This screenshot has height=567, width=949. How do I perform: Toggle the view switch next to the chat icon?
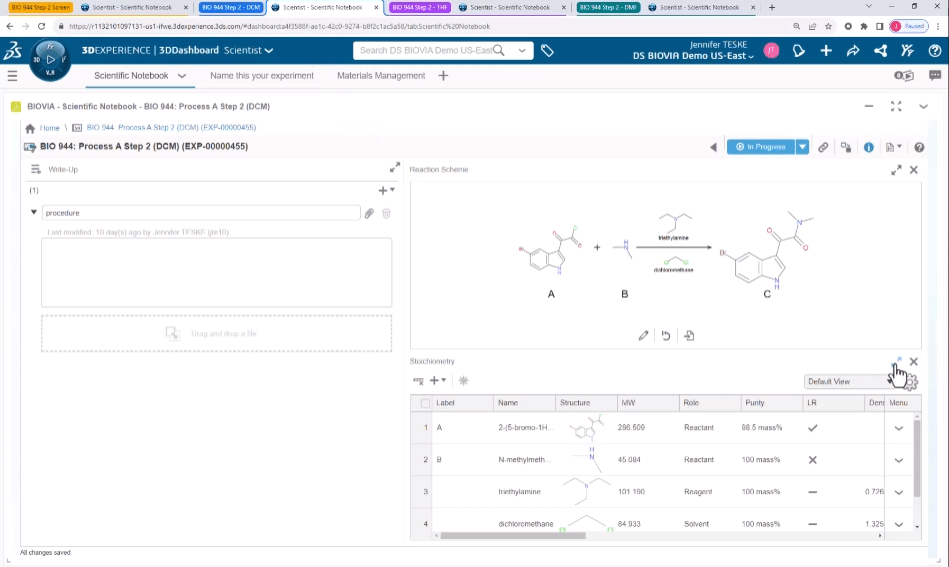click(904, 76)
